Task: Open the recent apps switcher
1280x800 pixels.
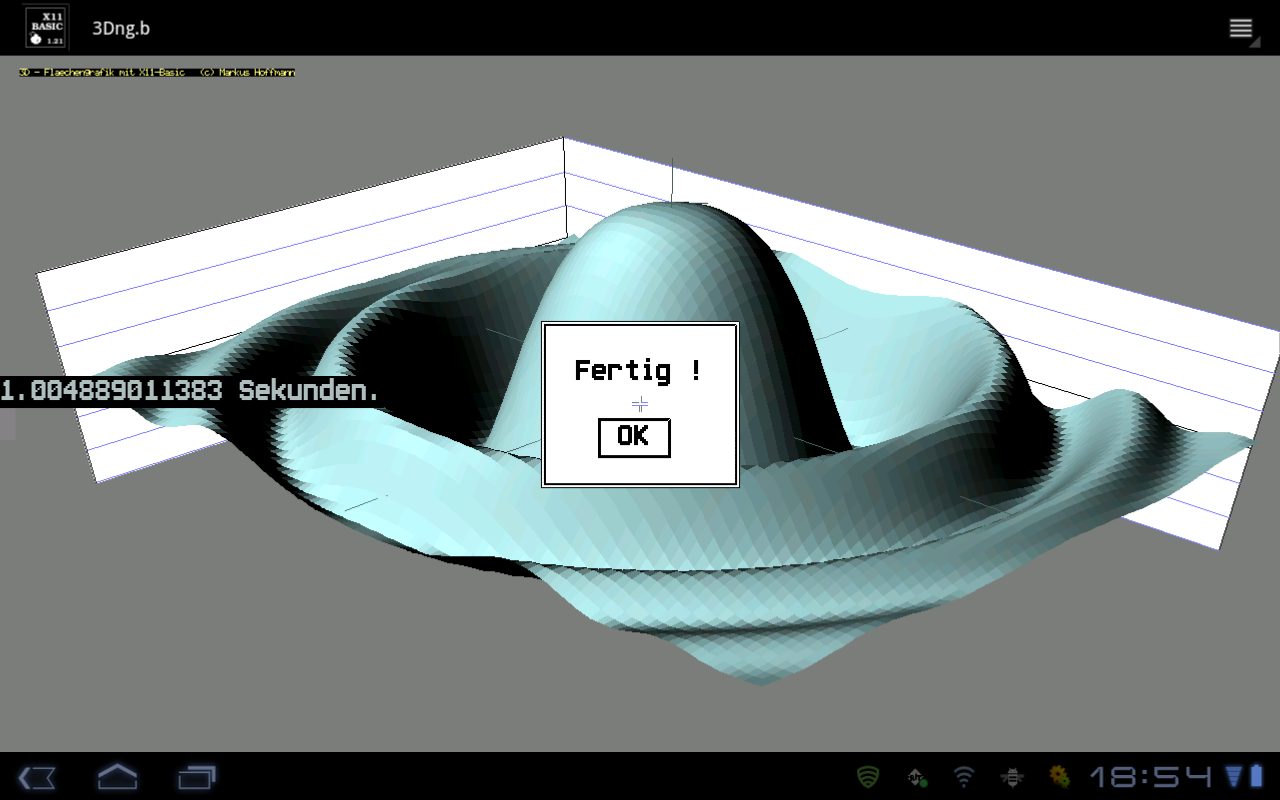Action: pos(197,777)
